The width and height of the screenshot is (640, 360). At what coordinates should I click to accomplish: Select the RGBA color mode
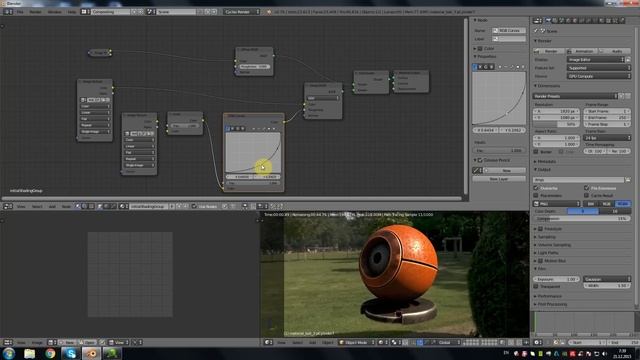pos(622,204)
